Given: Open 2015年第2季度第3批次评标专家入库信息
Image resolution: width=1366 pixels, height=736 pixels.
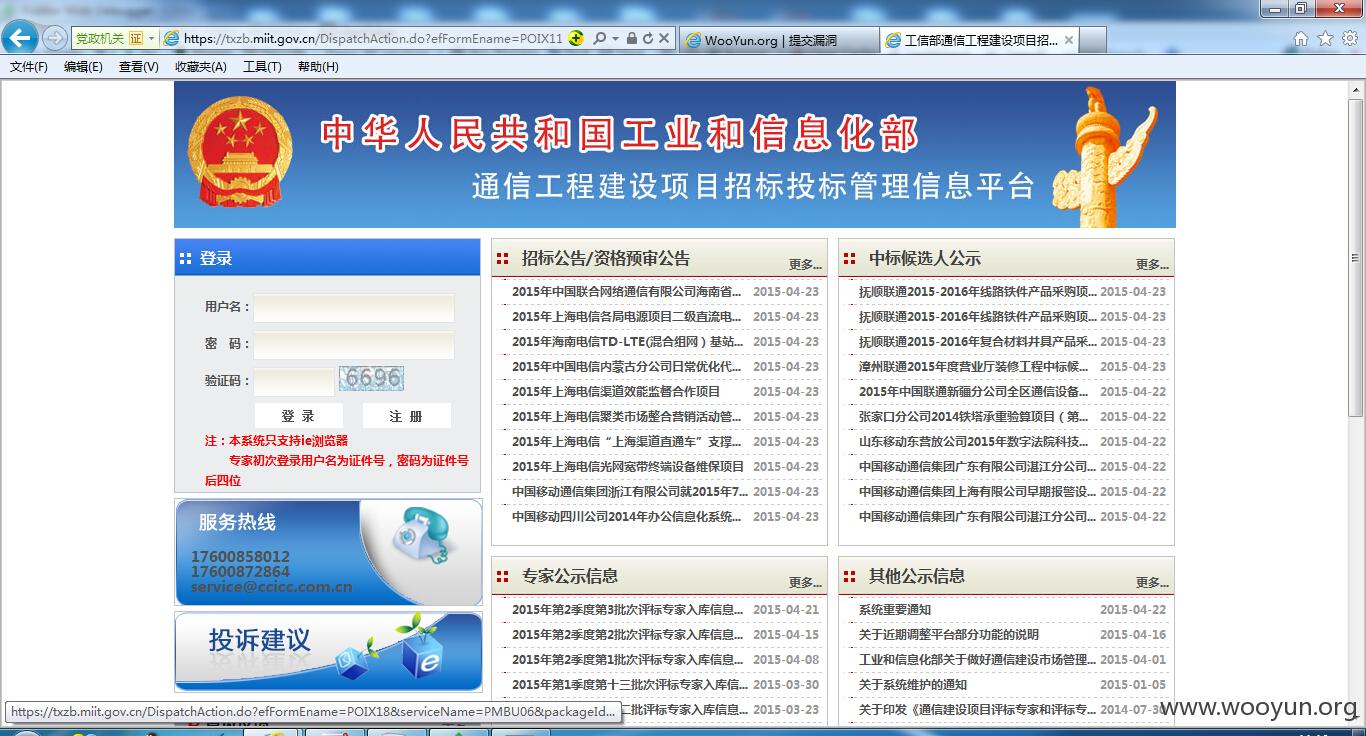Looking at the screenshot, I should (628, 610).
